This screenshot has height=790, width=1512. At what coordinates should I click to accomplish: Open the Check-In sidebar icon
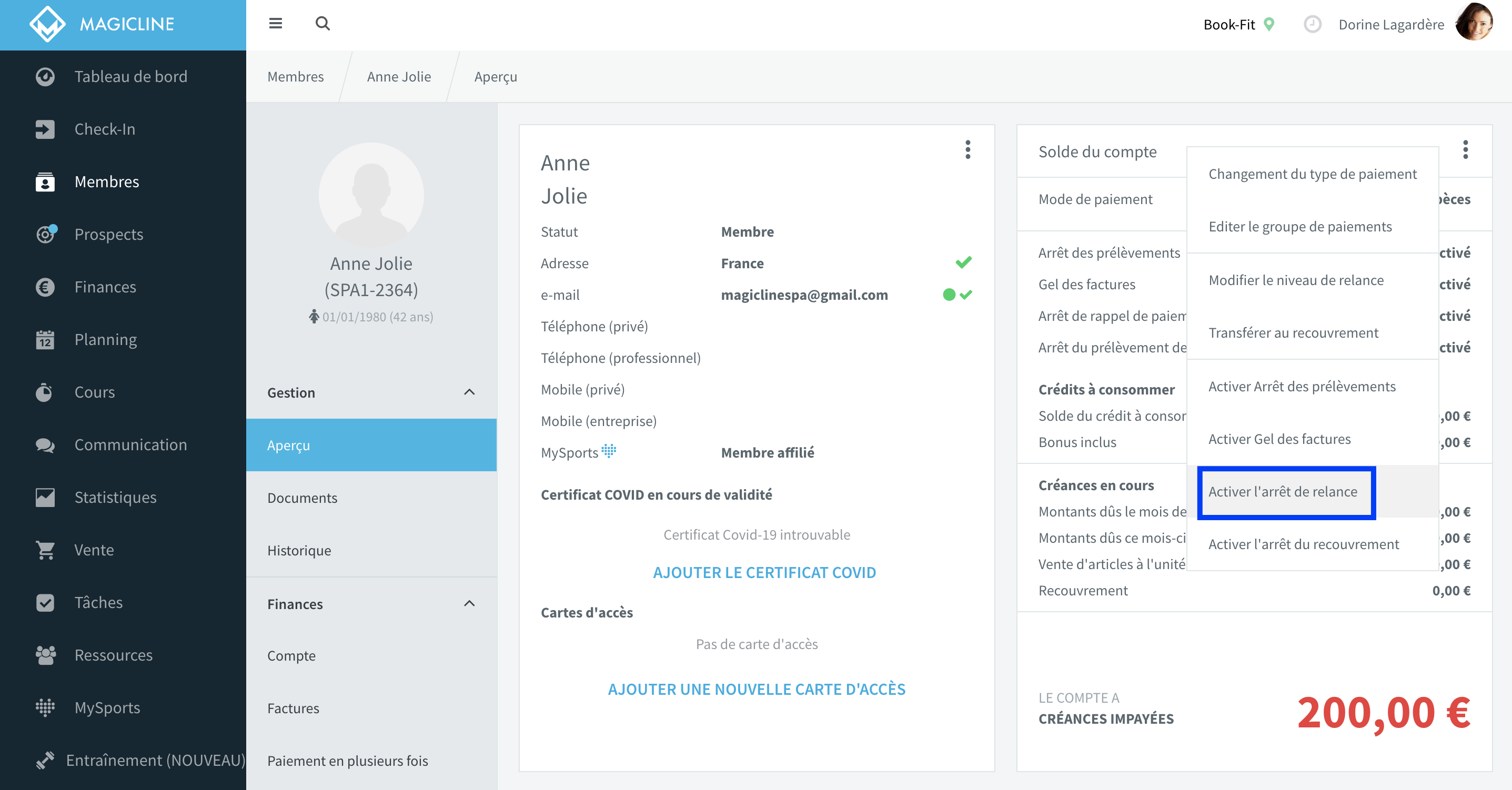coord(45,129)
